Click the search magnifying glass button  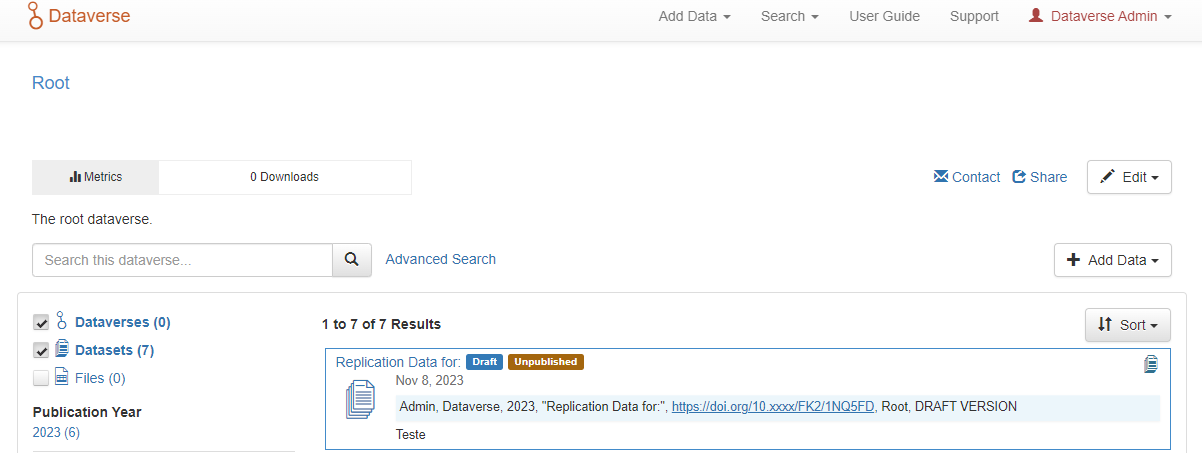[352, 260]
